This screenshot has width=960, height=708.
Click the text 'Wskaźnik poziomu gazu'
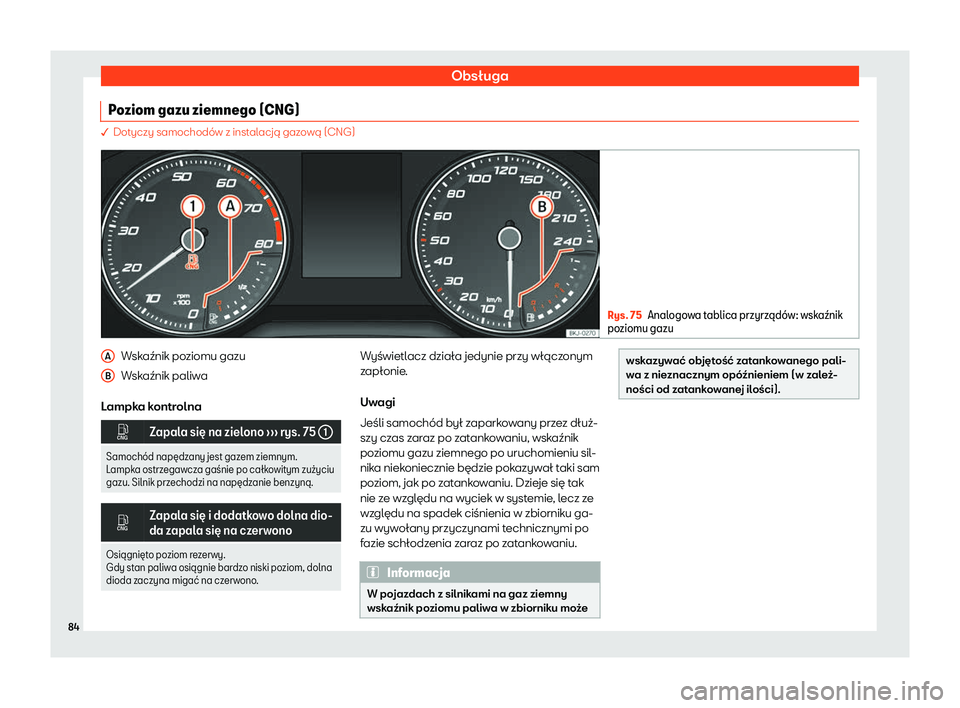coord(183,356)
